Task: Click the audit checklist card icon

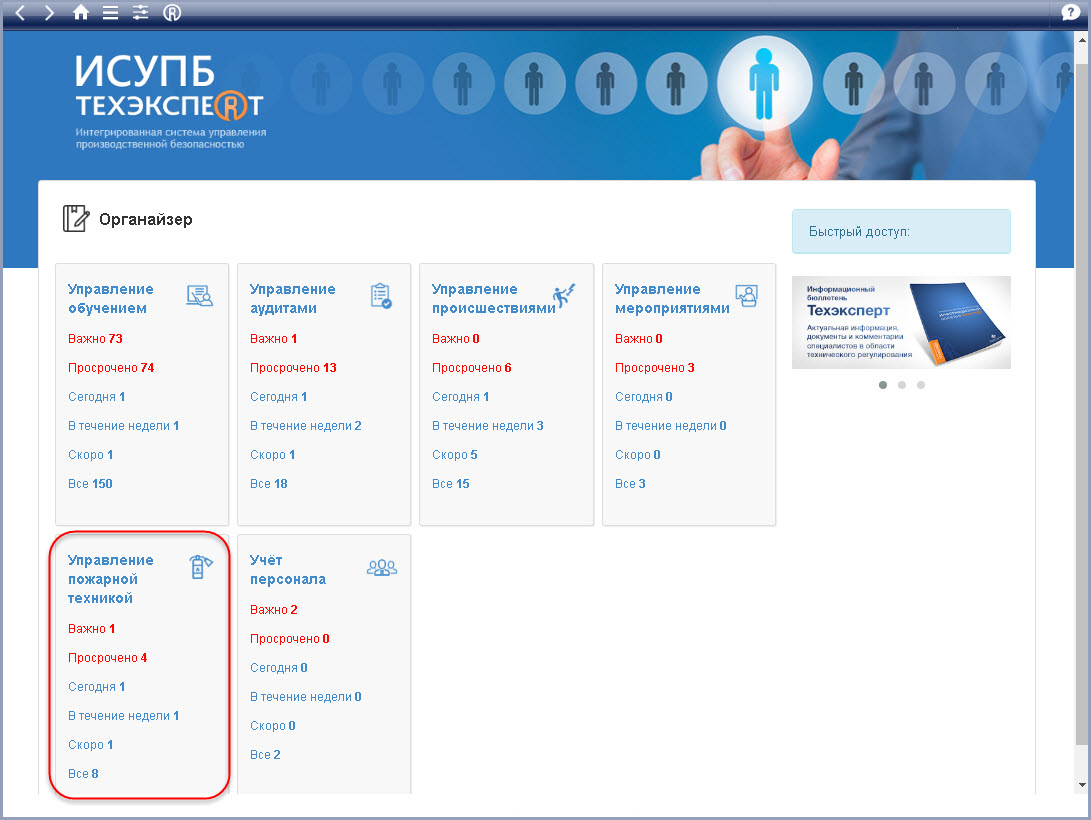Action: tap(381, 295)
